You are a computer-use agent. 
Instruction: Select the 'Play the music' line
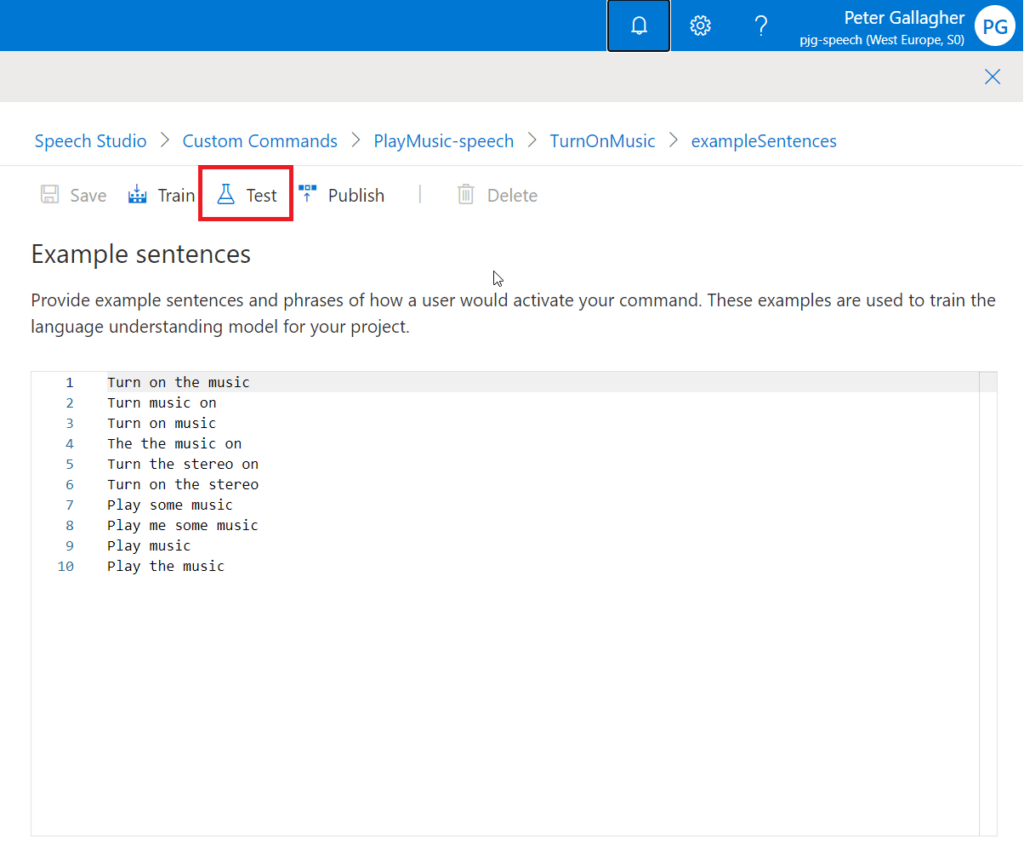coord(165,565)
